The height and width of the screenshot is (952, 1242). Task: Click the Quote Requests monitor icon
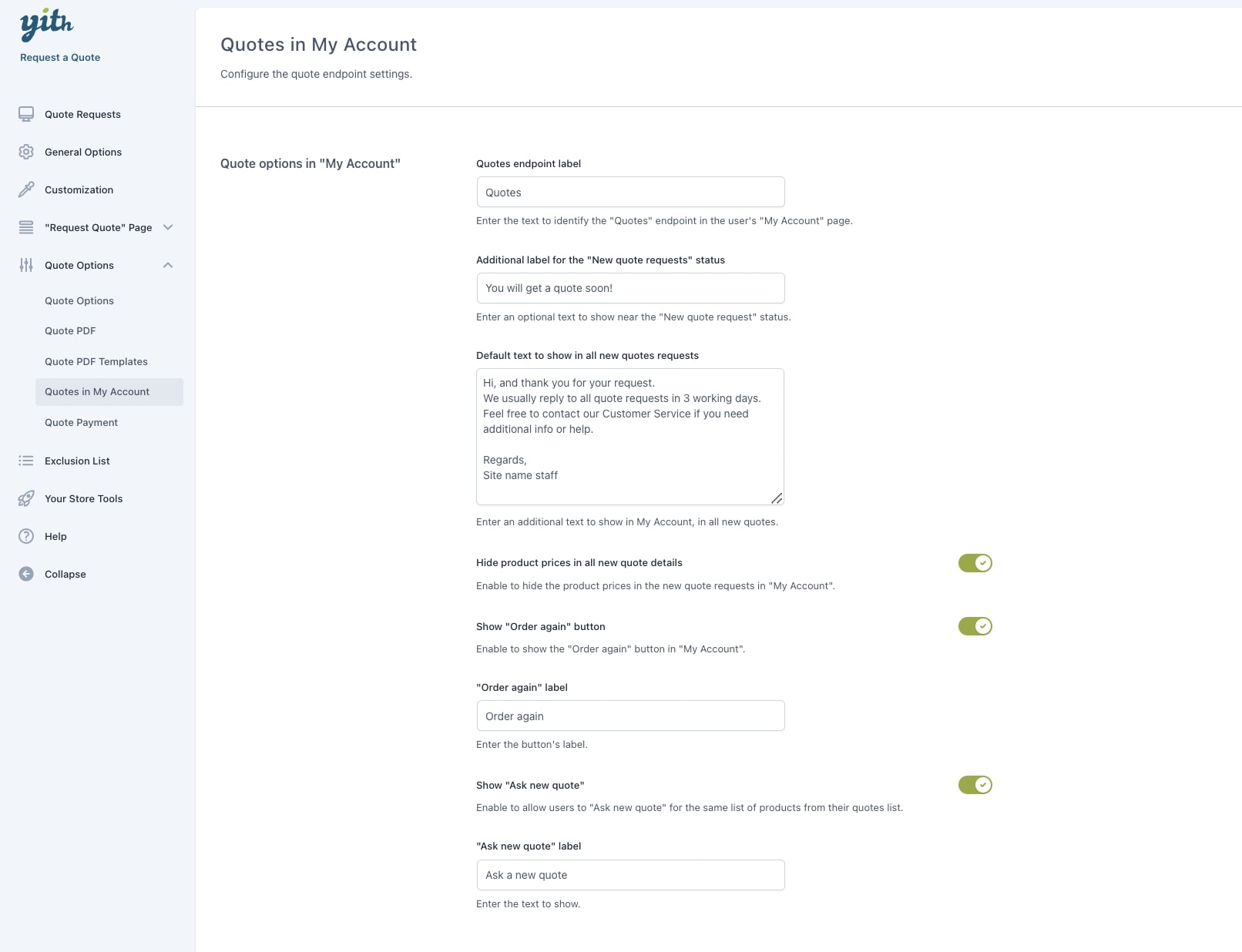pos(26,114)
